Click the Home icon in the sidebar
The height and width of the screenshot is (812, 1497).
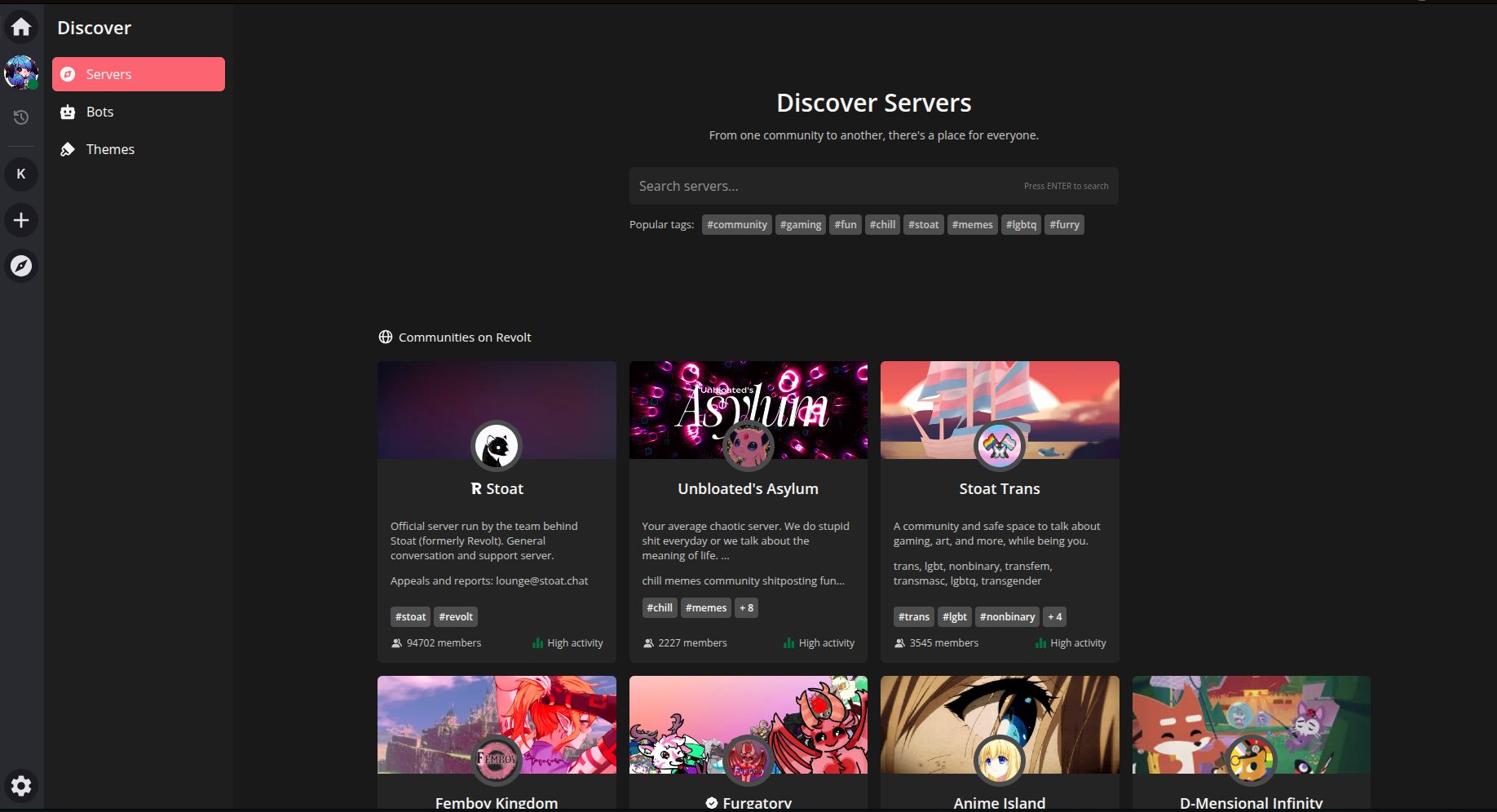coord(21,27)
